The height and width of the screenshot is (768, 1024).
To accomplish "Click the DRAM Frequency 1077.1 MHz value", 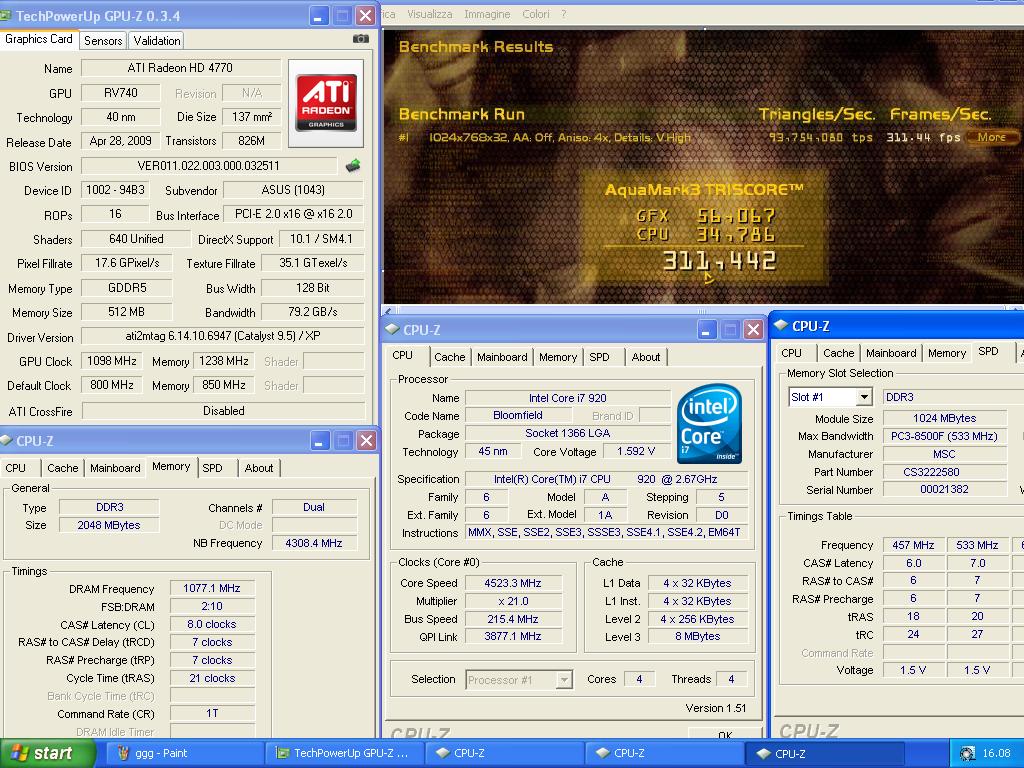I will [x=212, y=588].
